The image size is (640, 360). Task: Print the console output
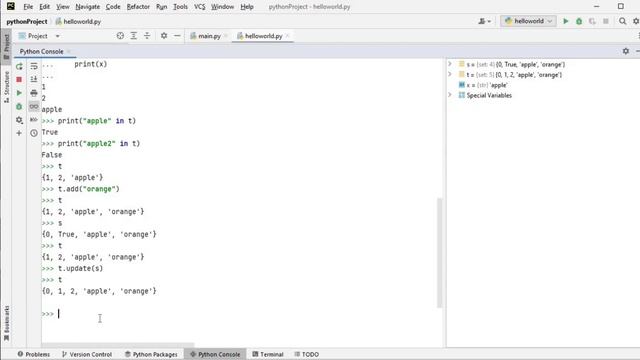34,93
